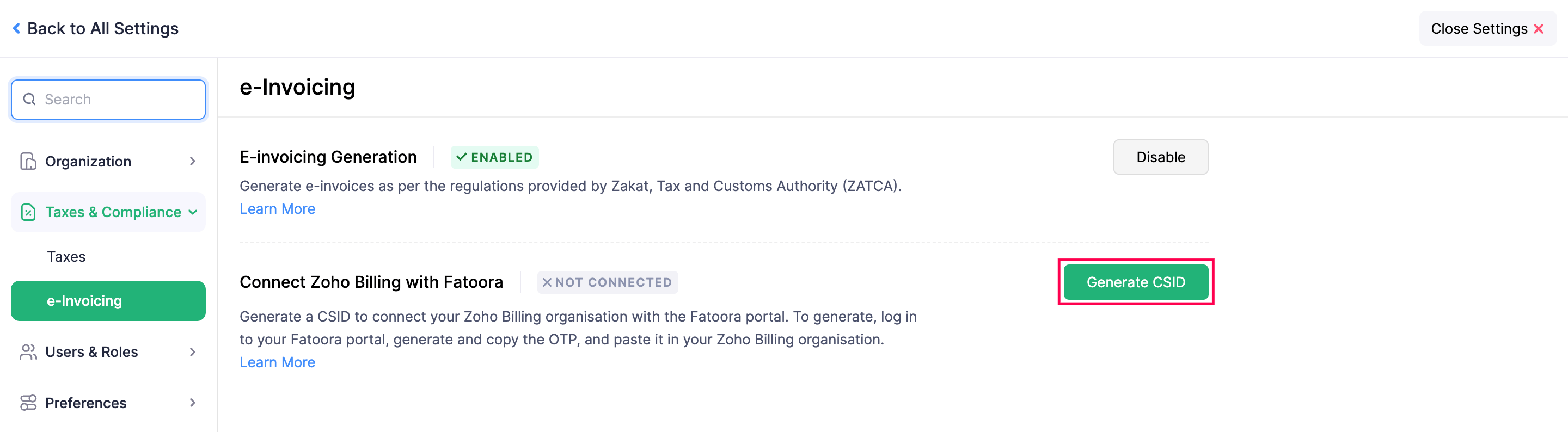Open Learn More under E-invoicing Generation
Screen dimensions: 1568x432
click(277, 209)
